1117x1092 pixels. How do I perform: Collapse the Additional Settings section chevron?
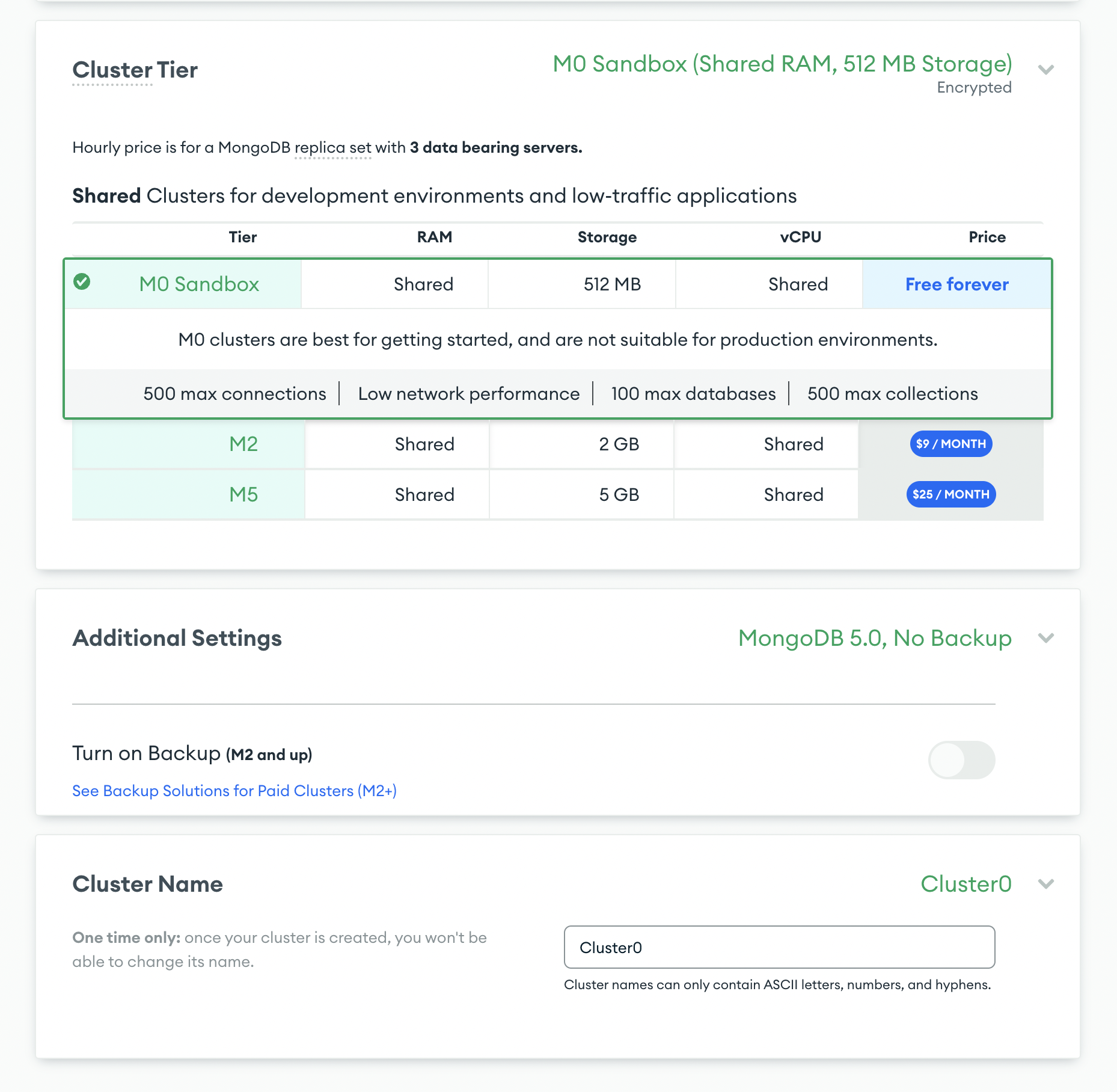pyautogui.click(x=1046, y=638)
